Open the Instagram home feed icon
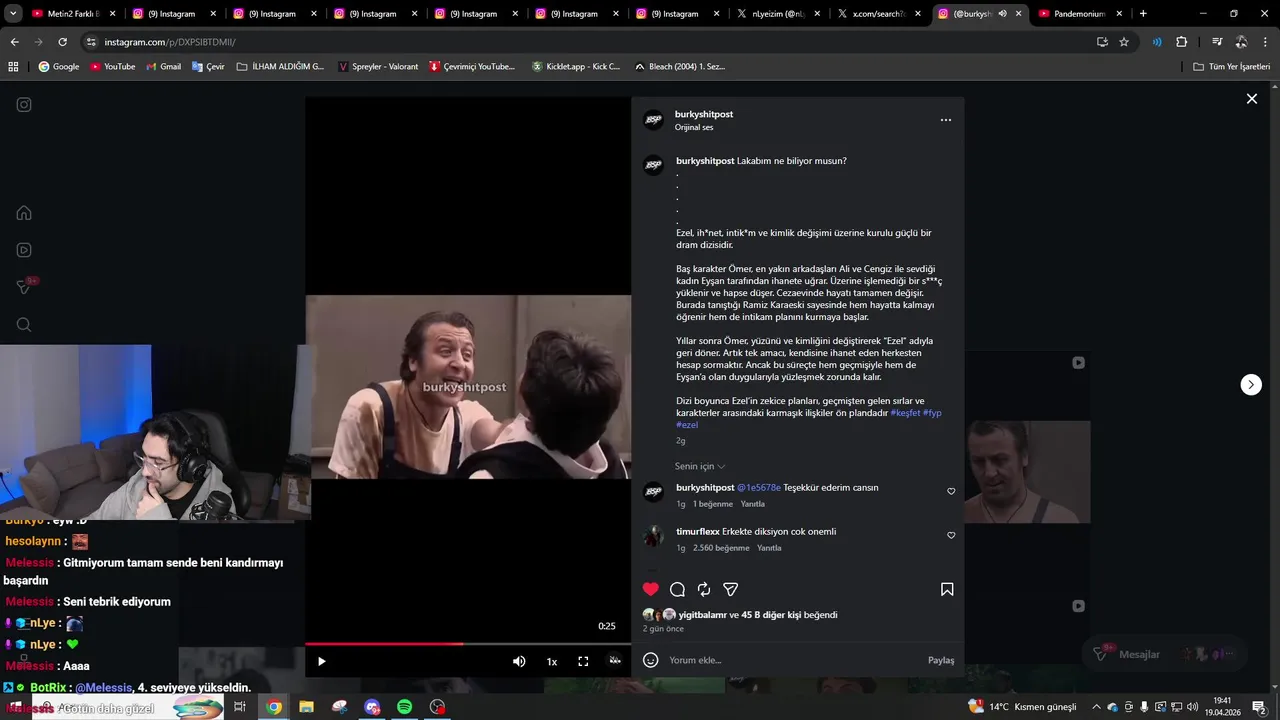1280x720 pixels. point(24,213)
